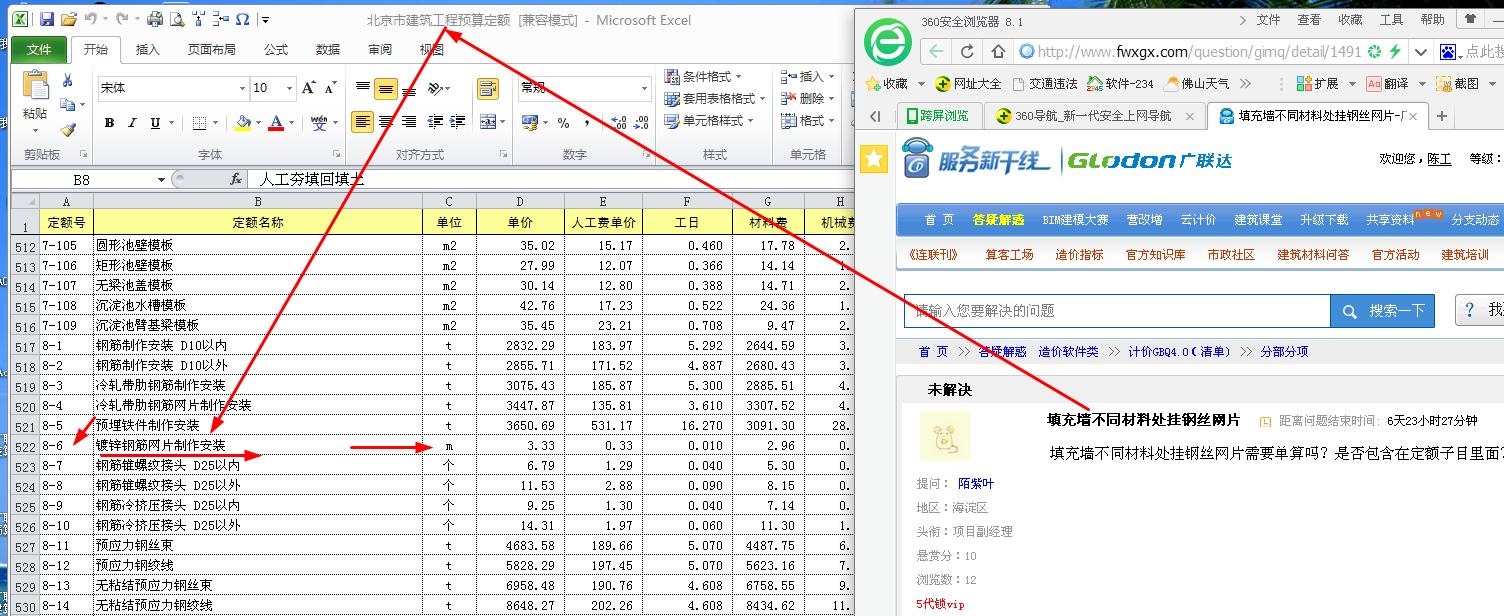Switch to the 插入 ribbon tab
Image resolution: width=1504 pixels, height=616 pixels.
(x=147, y=49)
